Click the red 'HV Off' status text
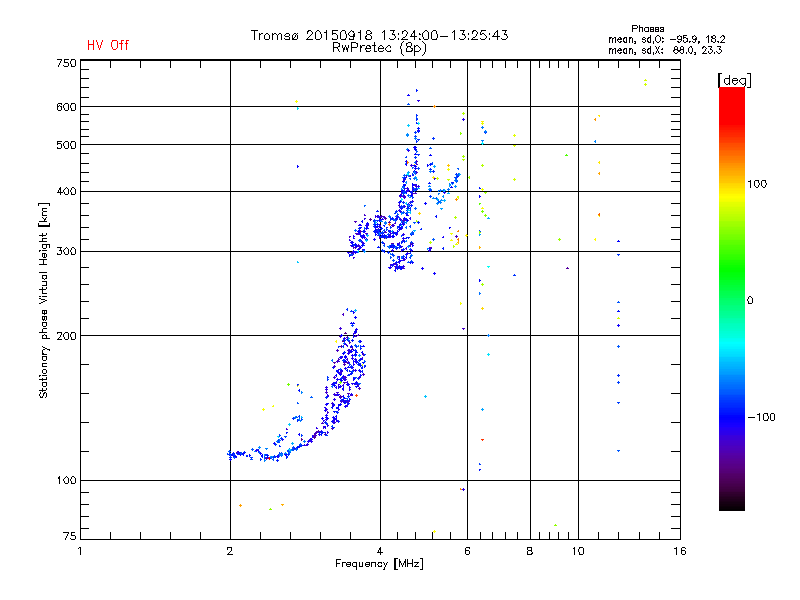 [108, 45]
